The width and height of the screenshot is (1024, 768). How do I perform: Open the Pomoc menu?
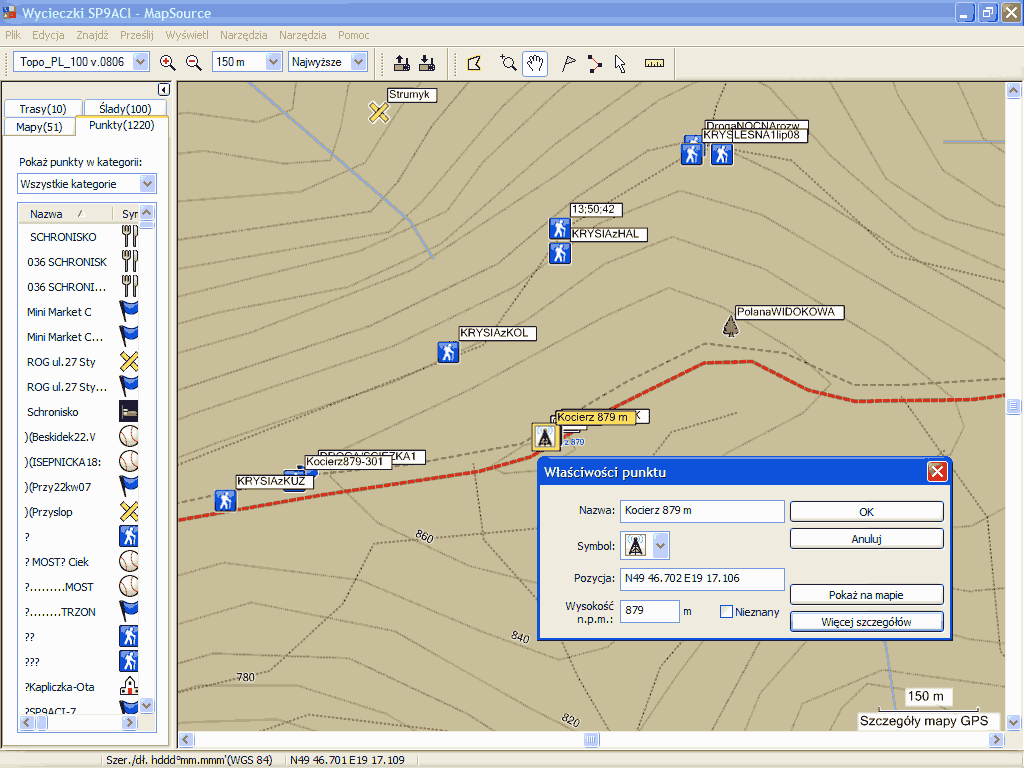[353, 35]
